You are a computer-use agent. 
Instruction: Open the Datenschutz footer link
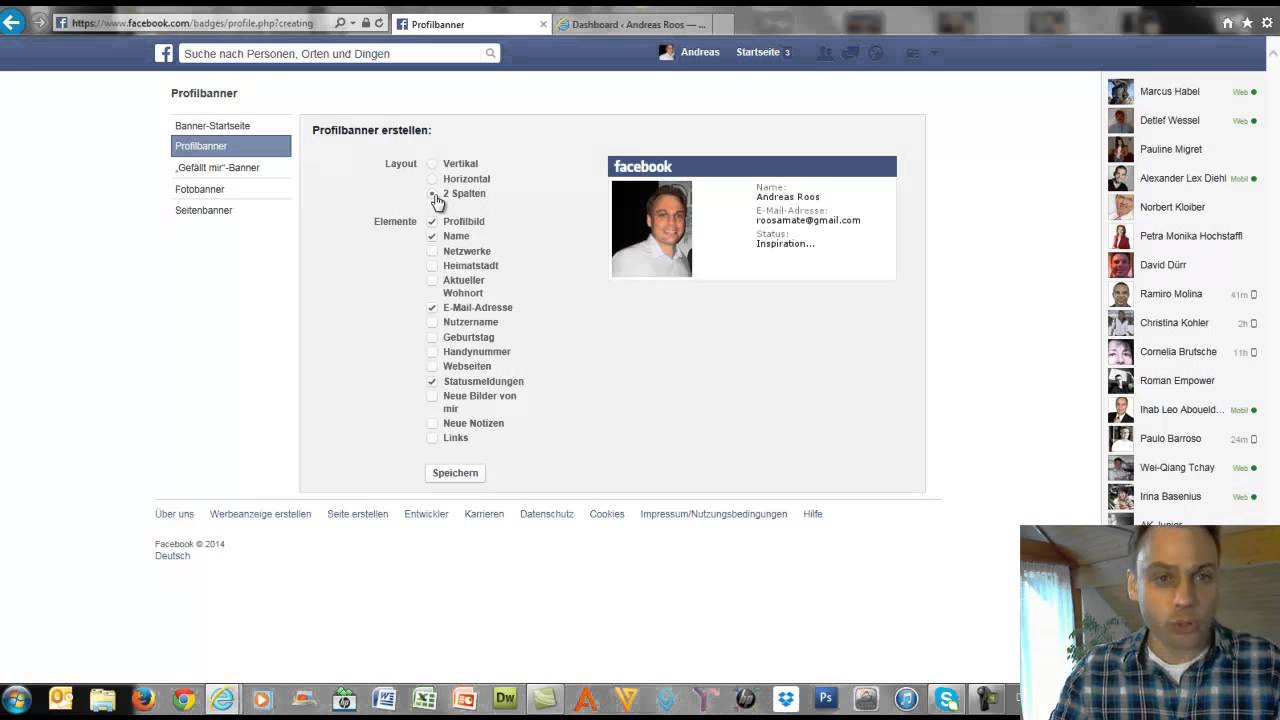(x=547, y=514)
